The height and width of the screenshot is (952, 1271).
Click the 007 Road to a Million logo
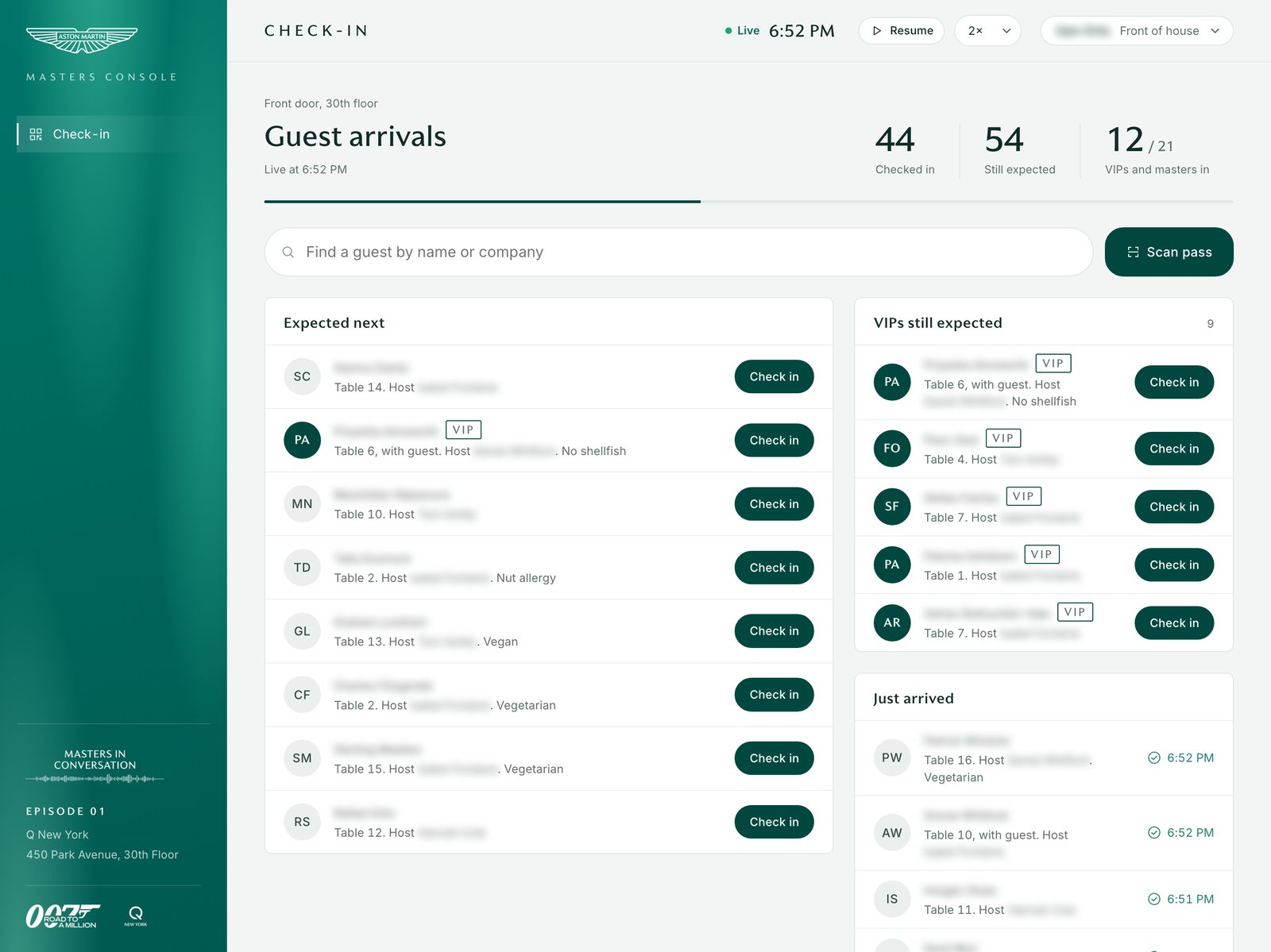[63, 916]
